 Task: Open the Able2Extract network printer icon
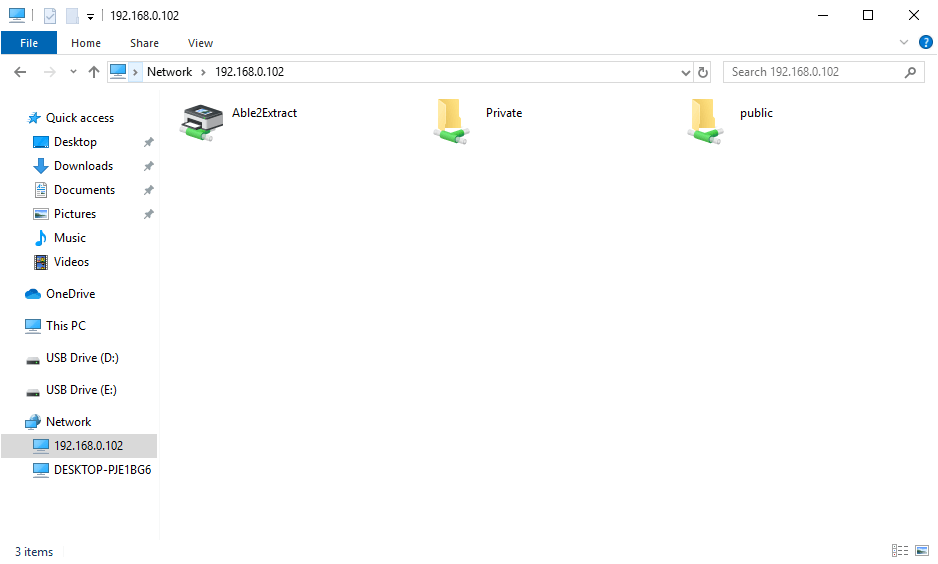point(201,122)
